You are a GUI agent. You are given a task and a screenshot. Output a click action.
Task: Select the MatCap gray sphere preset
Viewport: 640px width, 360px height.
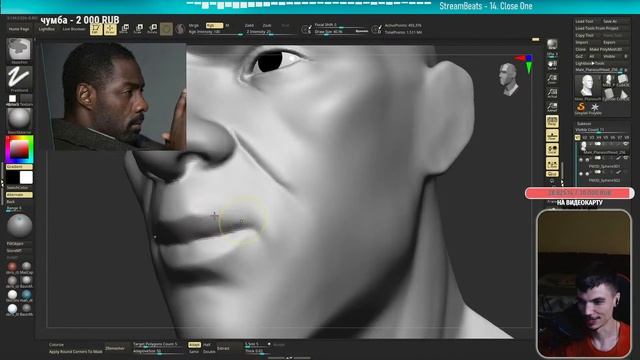point(27,267)
